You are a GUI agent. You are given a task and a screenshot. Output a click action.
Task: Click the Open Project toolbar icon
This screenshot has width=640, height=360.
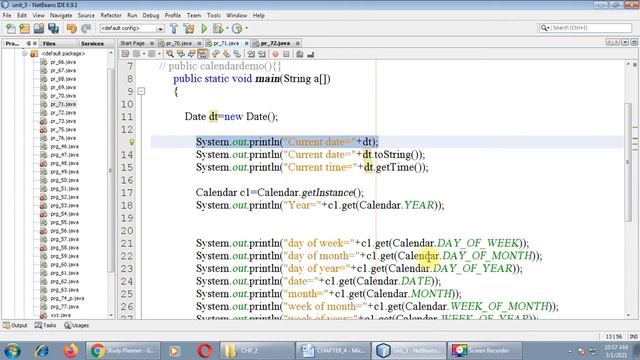point(39,28)
